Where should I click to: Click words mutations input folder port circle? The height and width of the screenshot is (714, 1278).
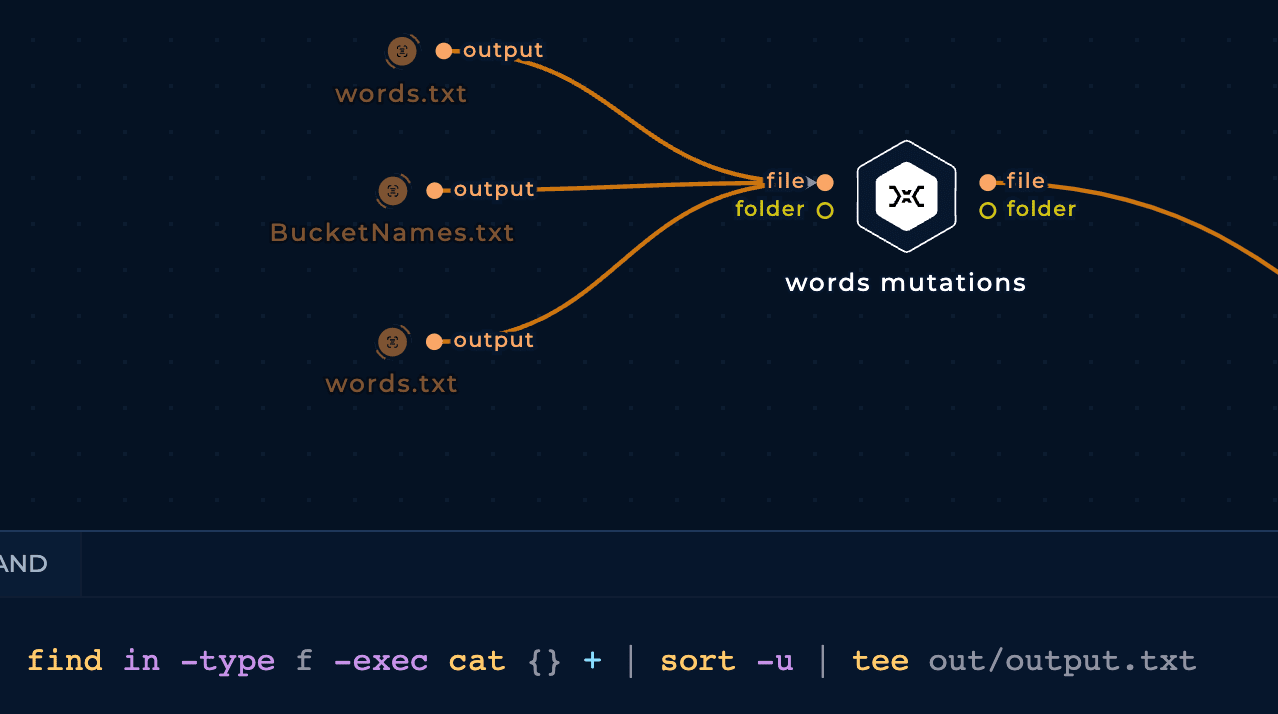[x=825, y=210]
